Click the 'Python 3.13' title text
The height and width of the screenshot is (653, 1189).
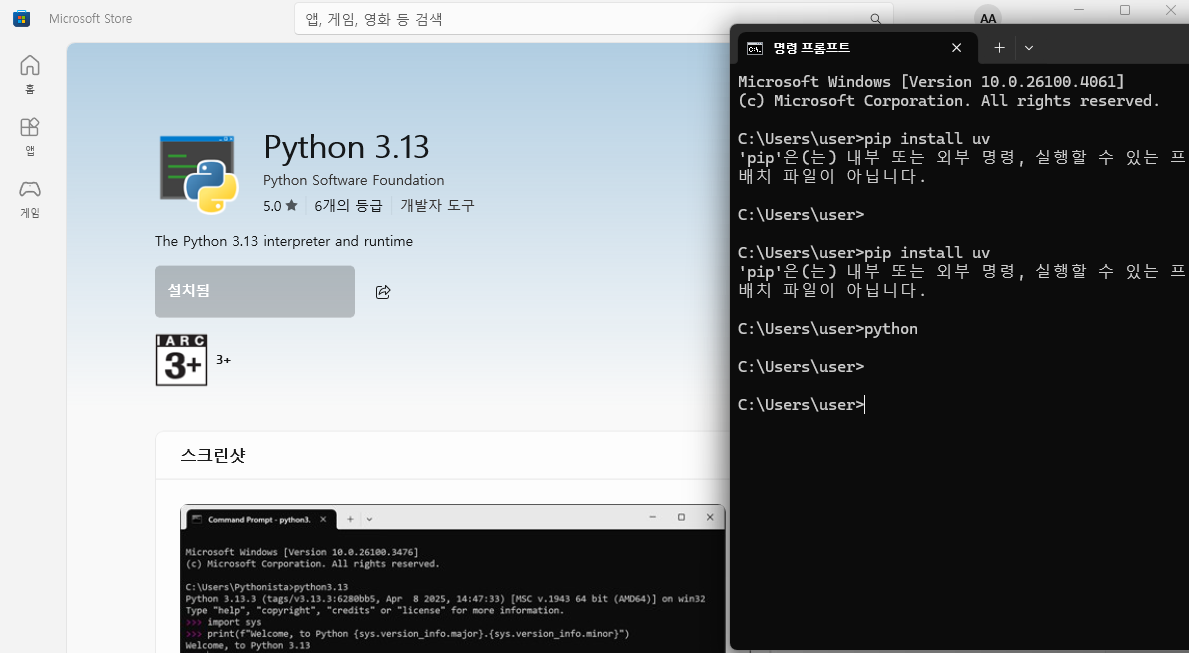(347, 147)
